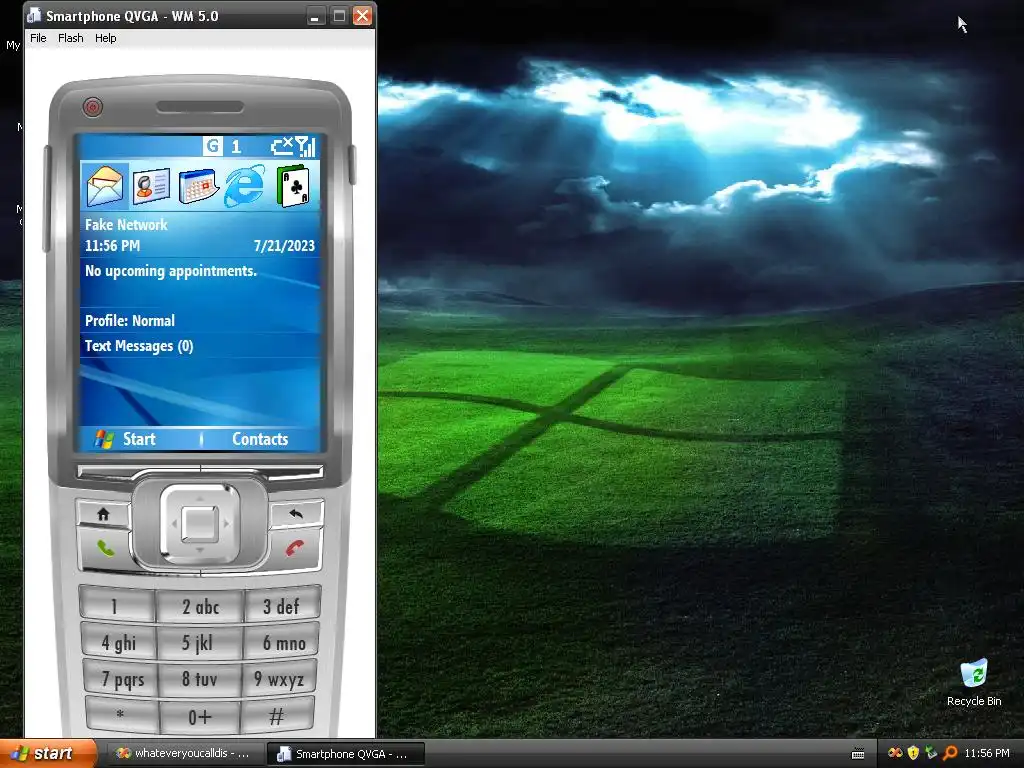The height and width of the screenshot is (768, 1024).
Task: Launch Internet Explorer icon on phone screen
Action: [245, 186]
